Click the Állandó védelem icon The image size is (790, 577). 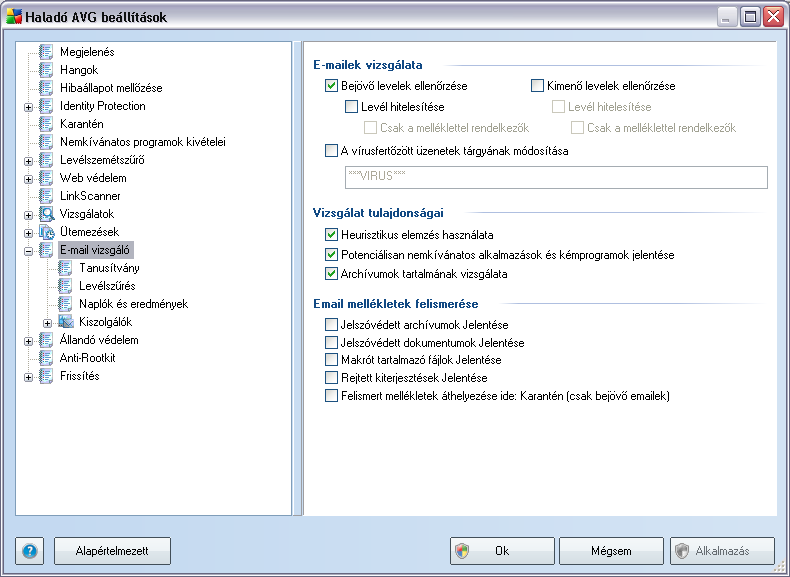(46, 340)
